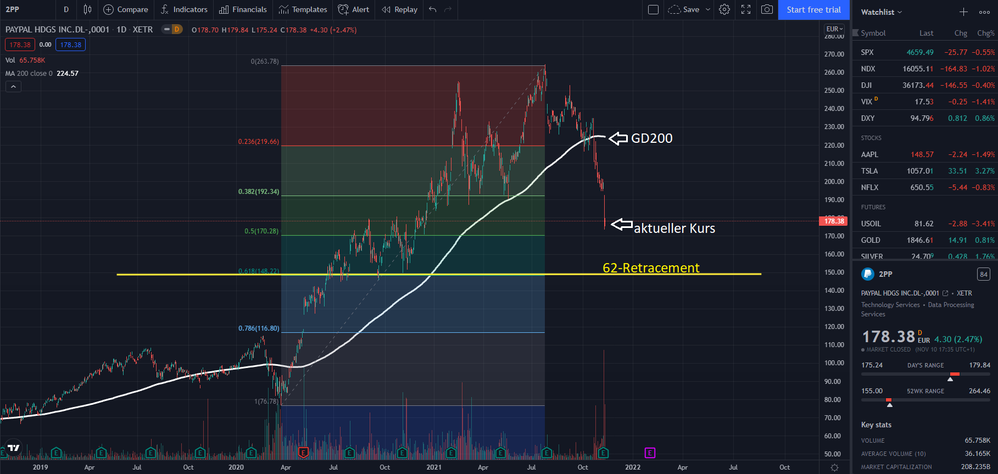Save the chart layout
Screen dimensions: 998x474
pos(684,10)
